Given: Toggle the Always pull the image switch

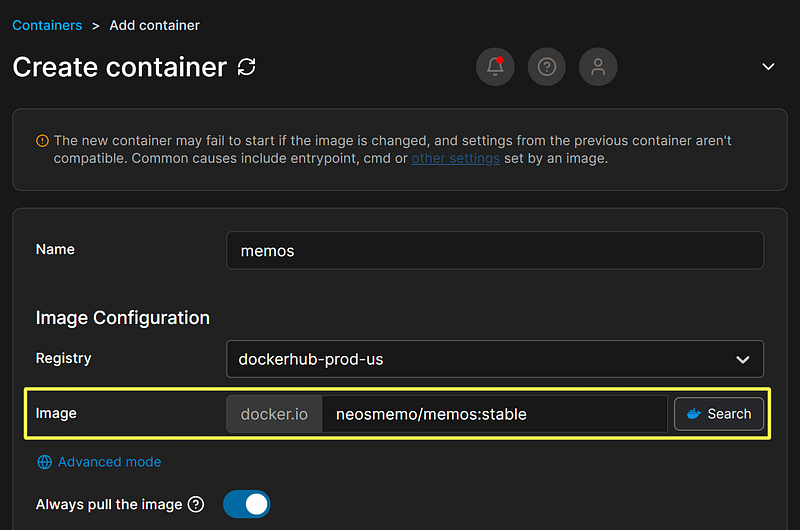Looking at the screenshot, I should click(246, 504).
